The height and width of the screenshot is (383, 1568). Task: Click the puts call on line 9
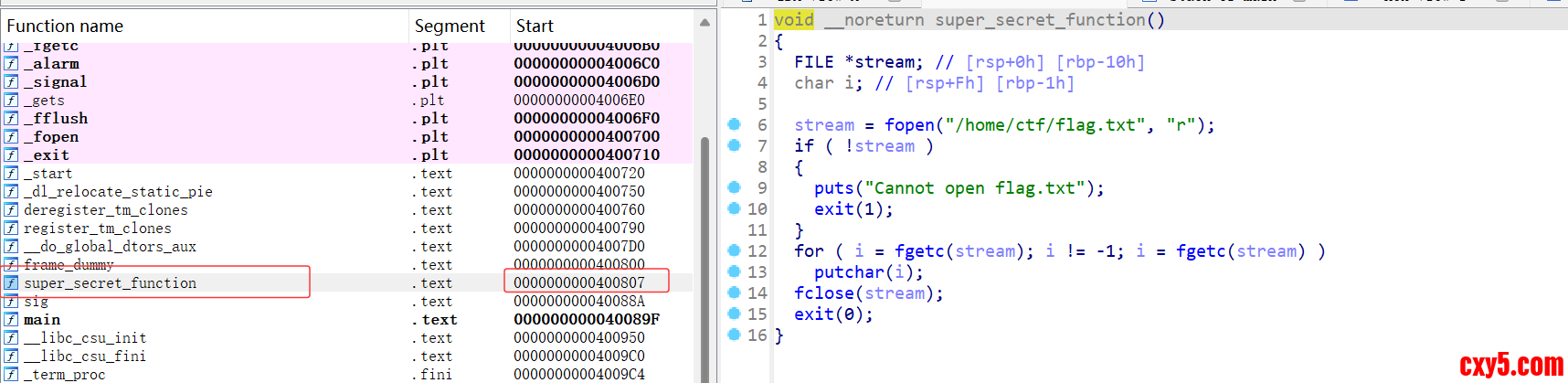(x=833, y=188)
